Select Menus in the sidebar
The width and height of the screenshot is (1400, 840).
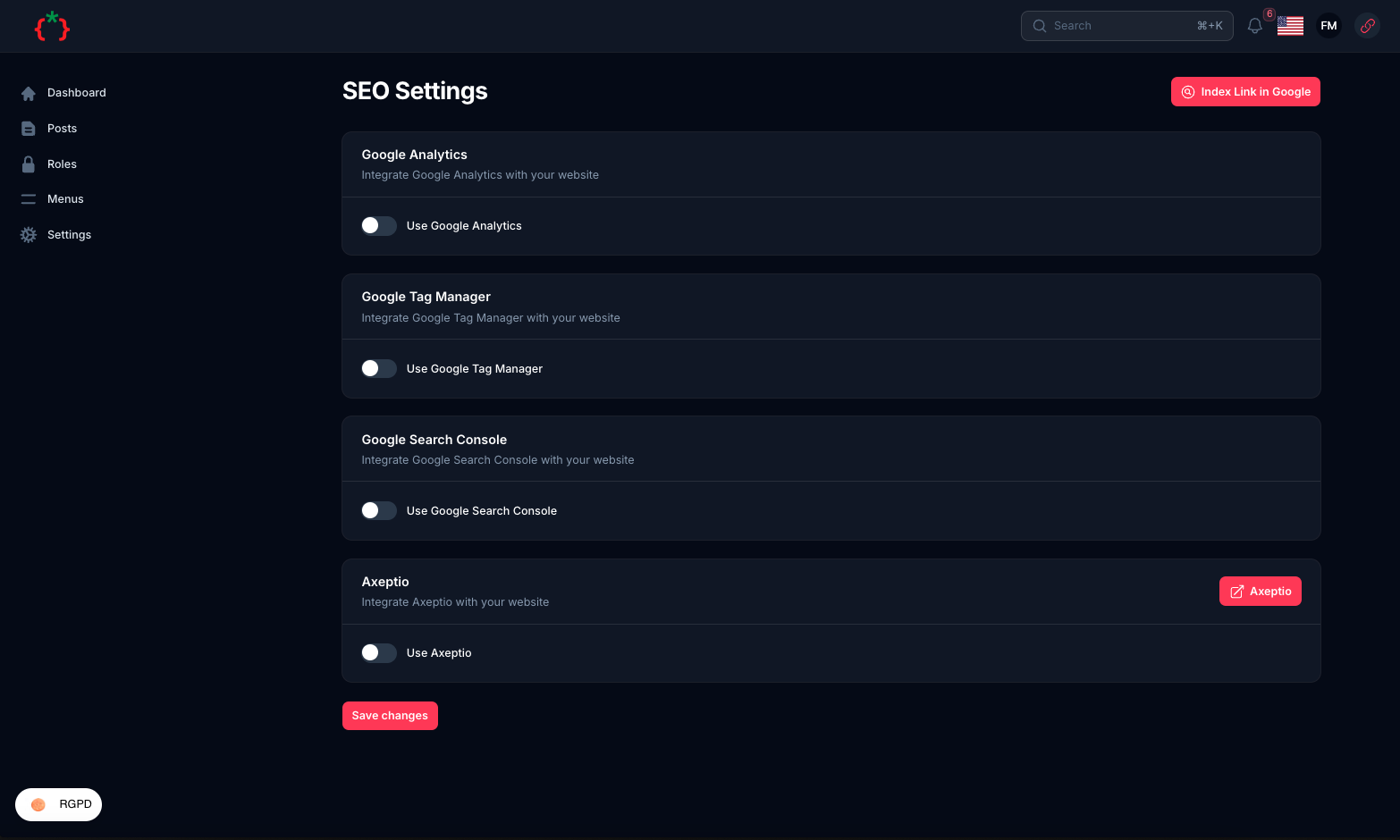click(65, 199)
